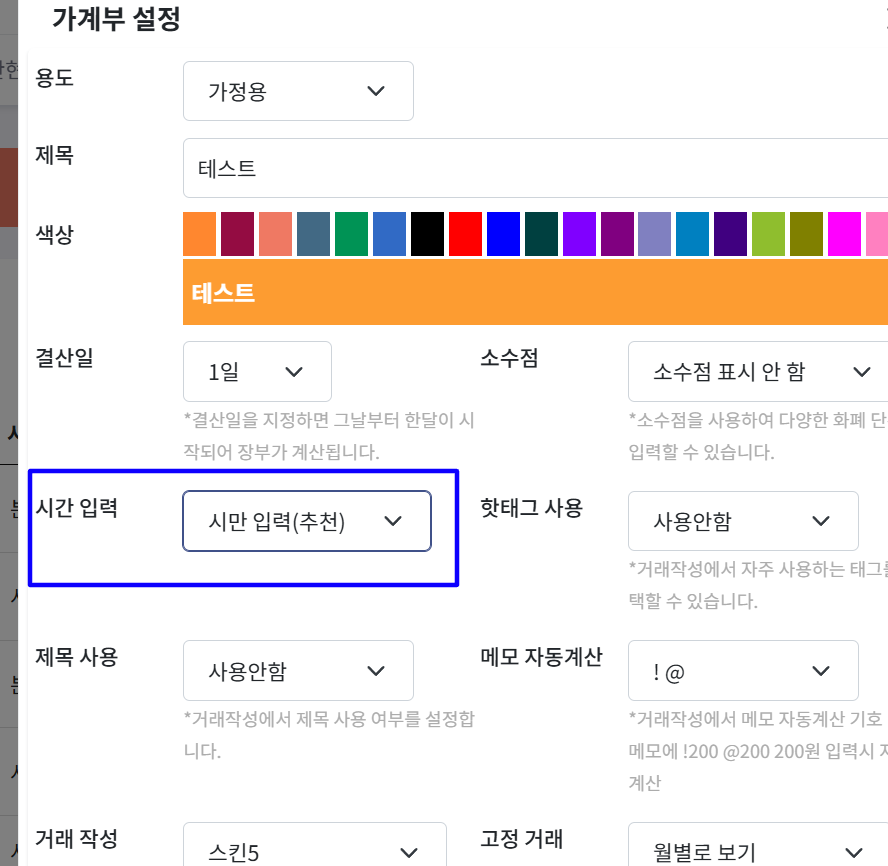Pick the olive color swatch
888x866 pixels.
pyautogui.click(x=807, y=233)
